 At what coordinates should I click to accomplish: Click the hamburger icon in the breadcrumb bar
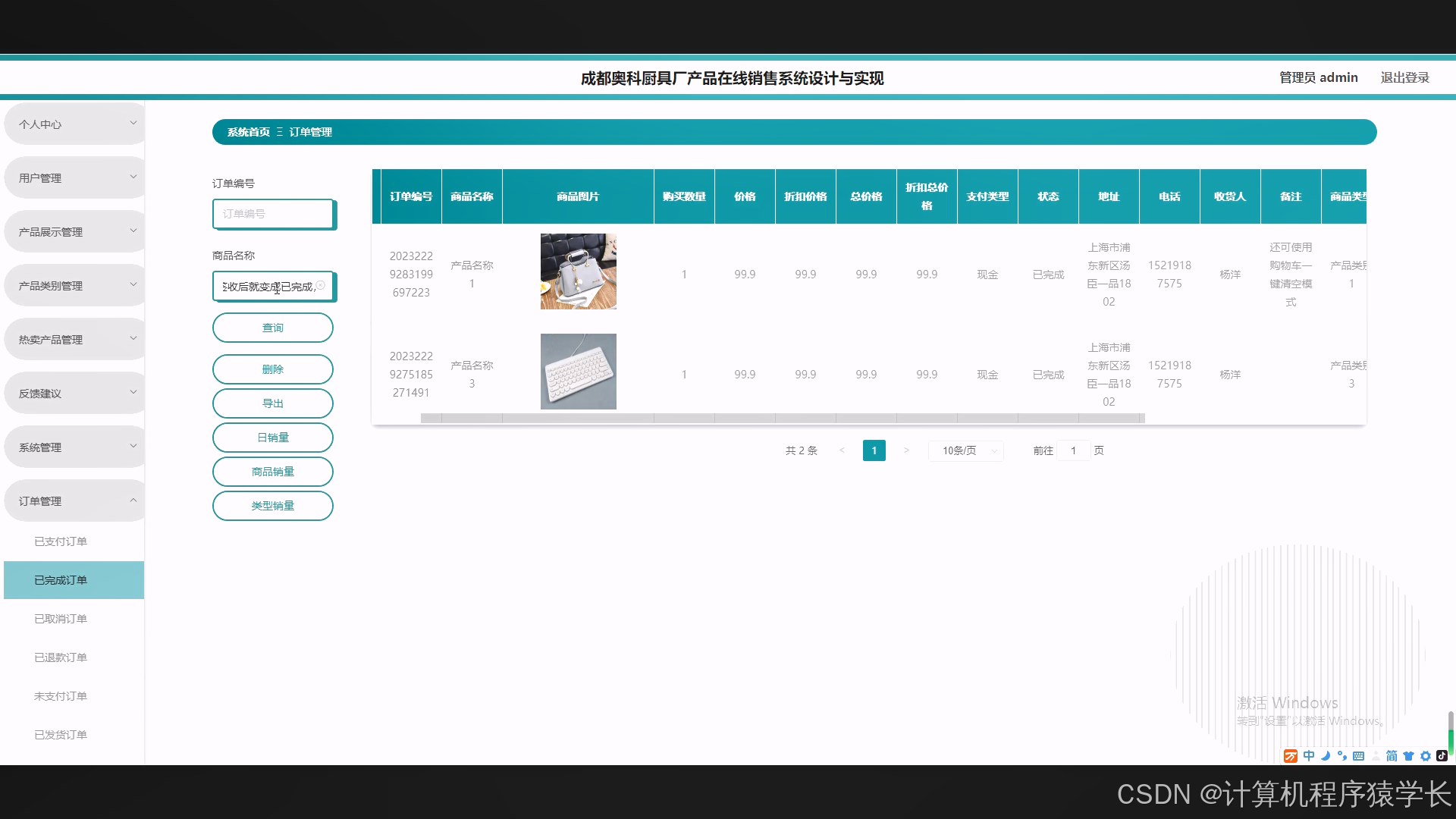[280, 132]
